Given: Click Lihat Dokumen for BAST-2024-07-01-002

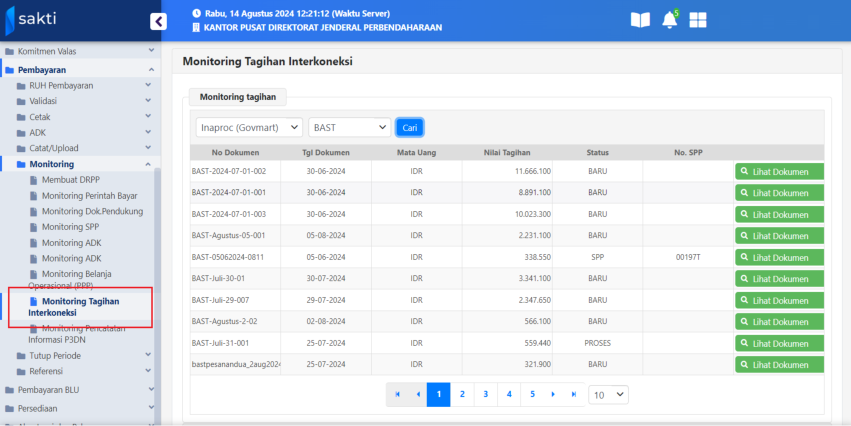Looking at the screenshot, I should pos(779,171).
